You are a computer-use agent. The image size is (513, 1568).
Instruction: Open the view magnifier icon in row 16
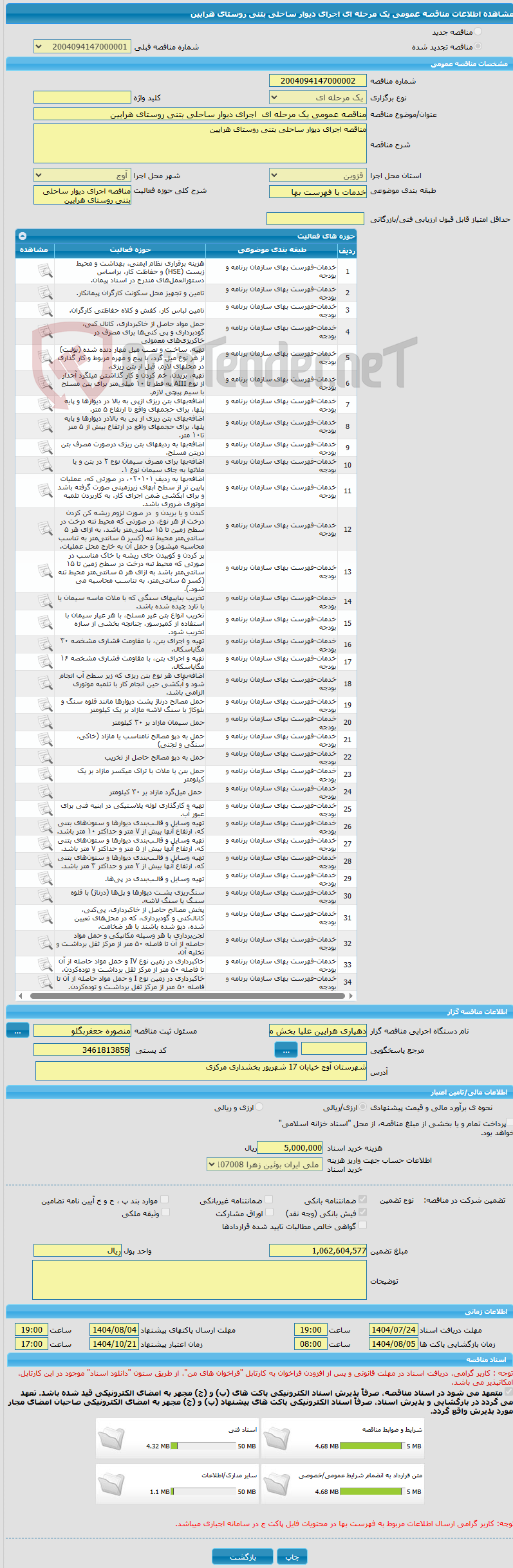coord(44,644)
